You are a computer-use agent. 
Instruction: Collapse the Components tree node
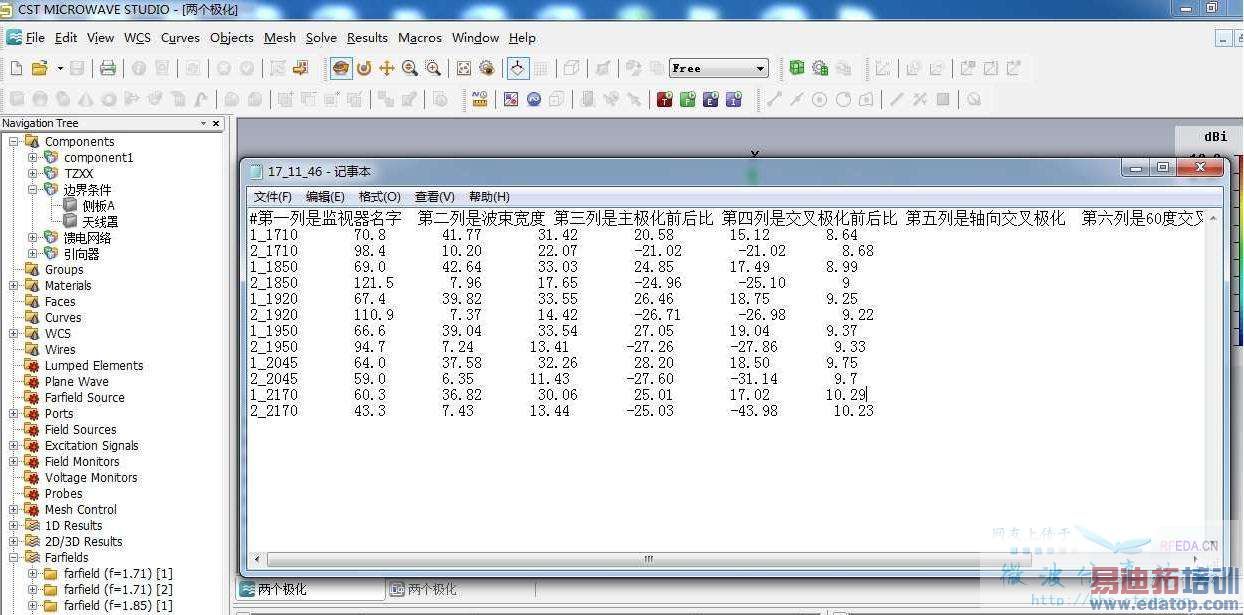pos(15,141)
